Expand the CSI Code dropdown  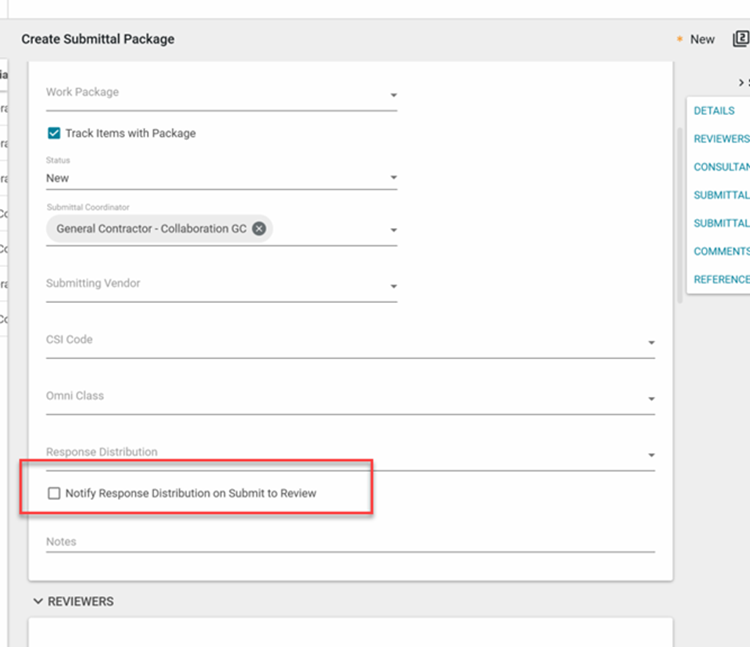[x=651, y=343]
